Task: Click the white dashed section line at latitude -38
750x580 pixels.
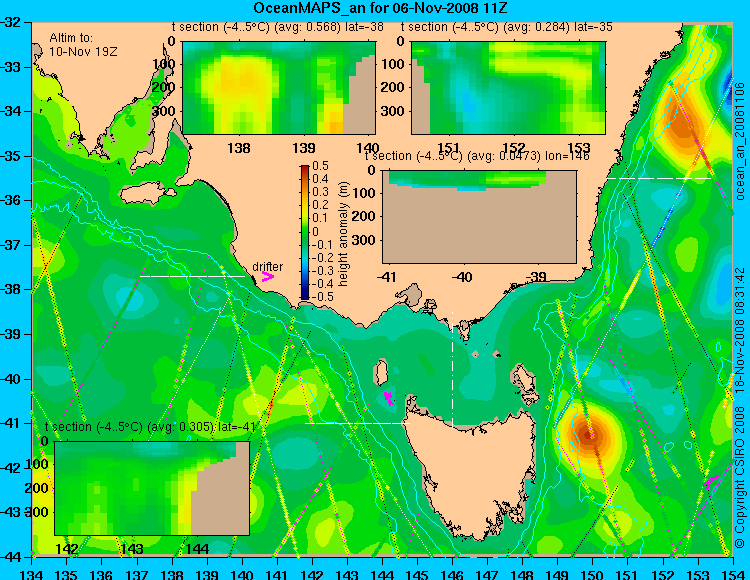Action: point(193,276)
